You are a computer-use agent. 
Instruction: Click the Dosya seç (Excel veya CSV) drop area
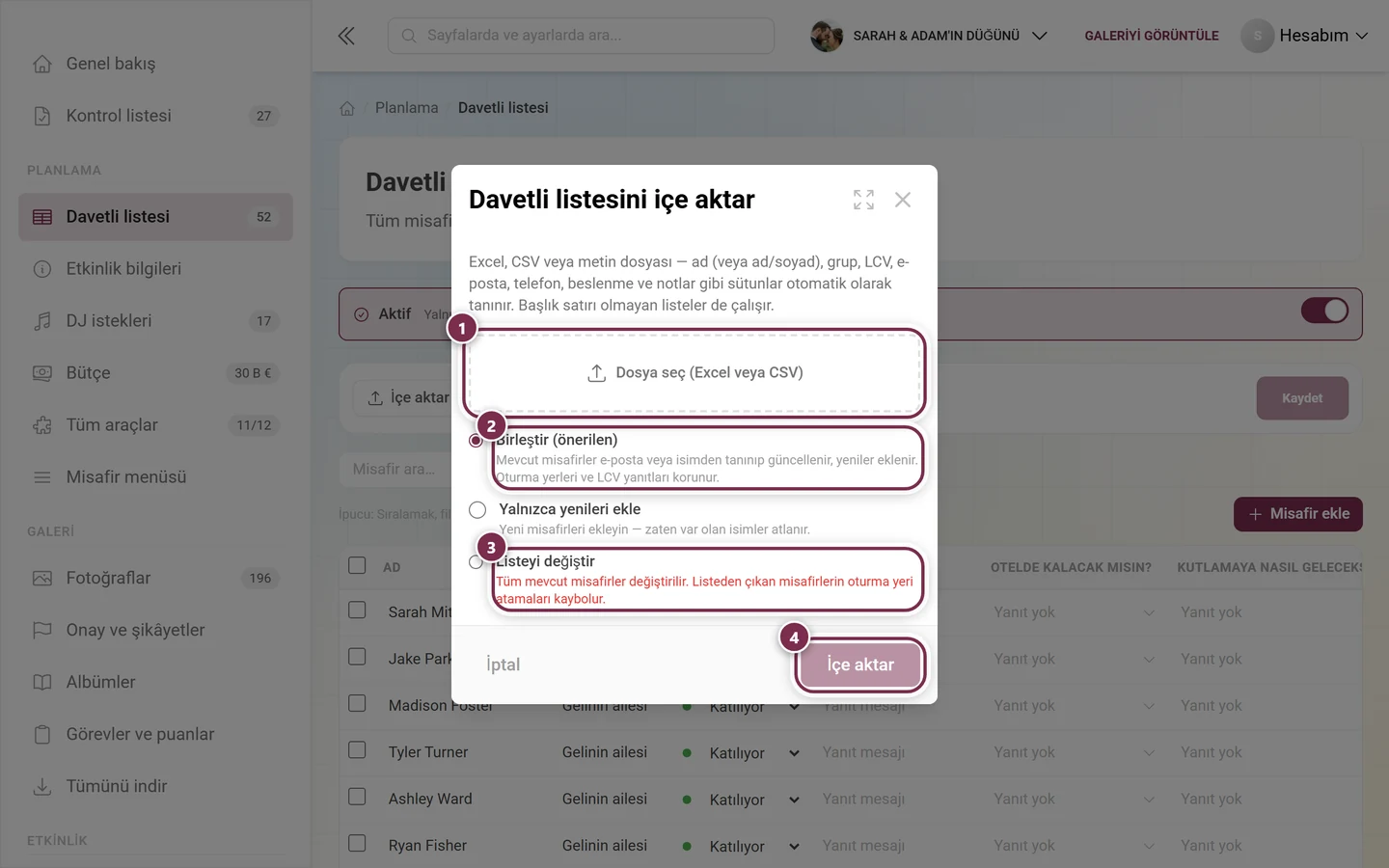pyautogui.click(x=694, y=373)
